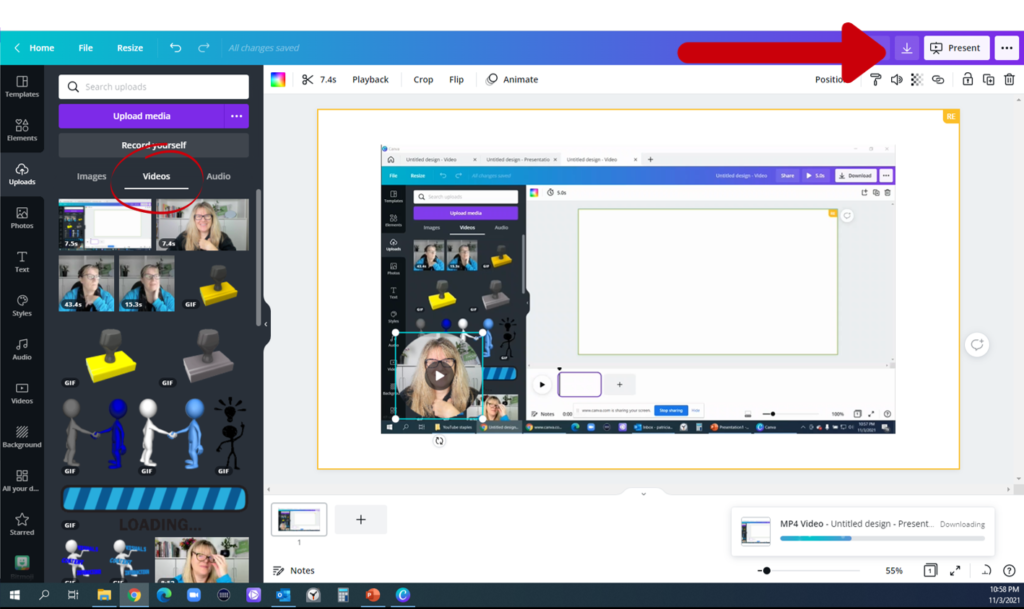
Task: Delete the selected element with the trash icon
Action: click(x=1010, y=79)
